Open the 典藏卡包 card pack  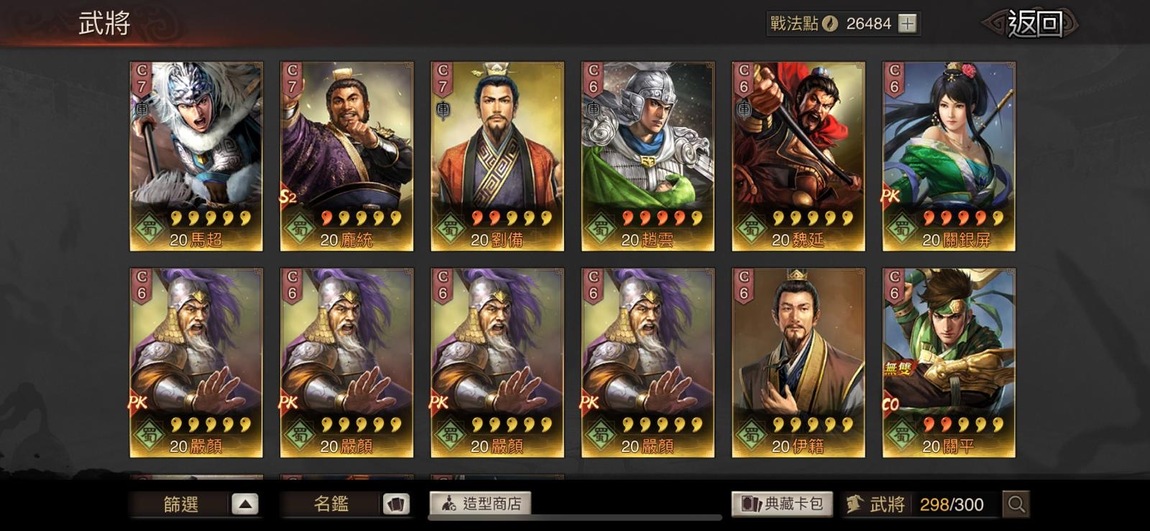tap(782, 504)
